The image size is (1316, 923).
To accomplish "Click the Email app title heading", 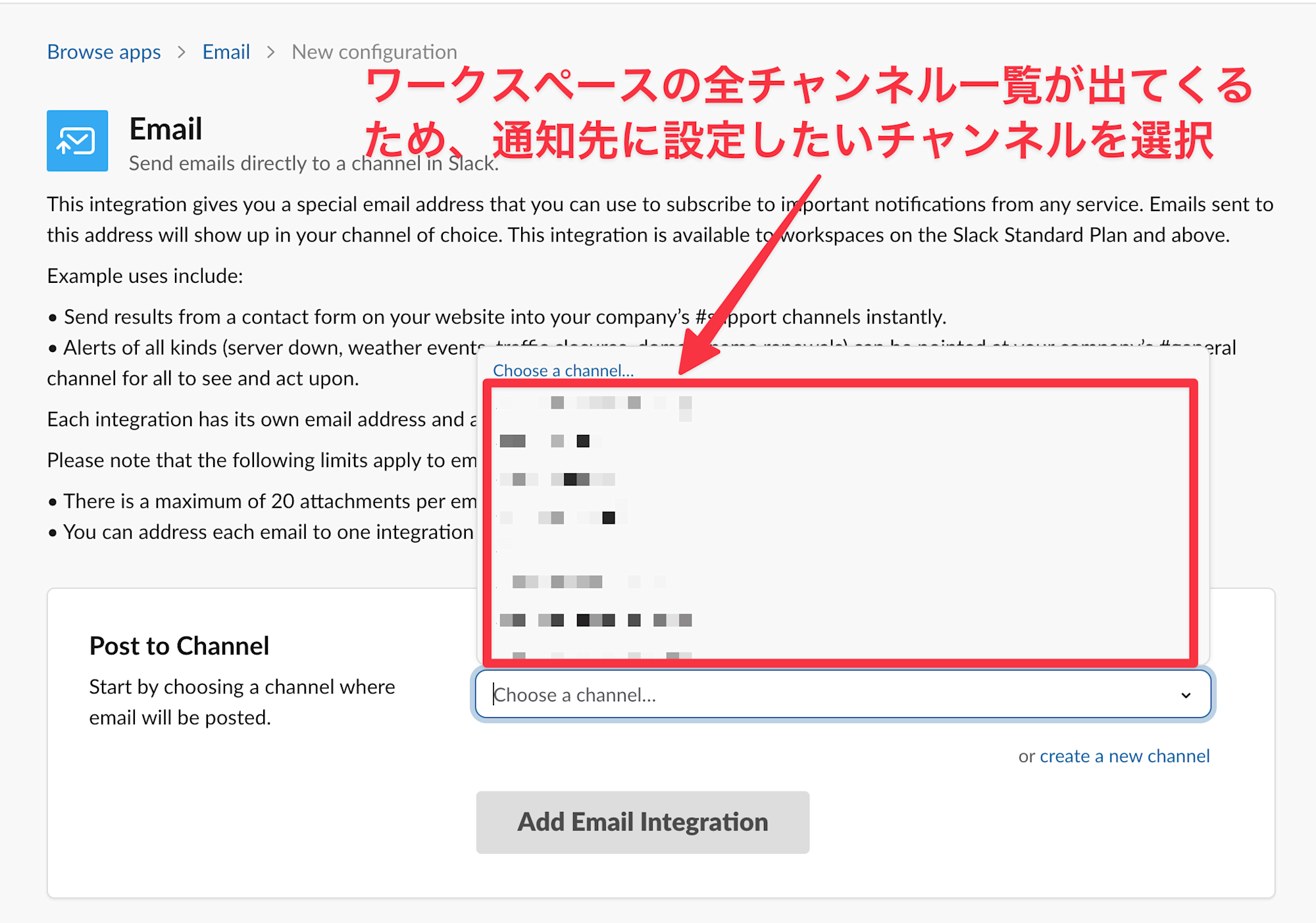I will point(166,129).
